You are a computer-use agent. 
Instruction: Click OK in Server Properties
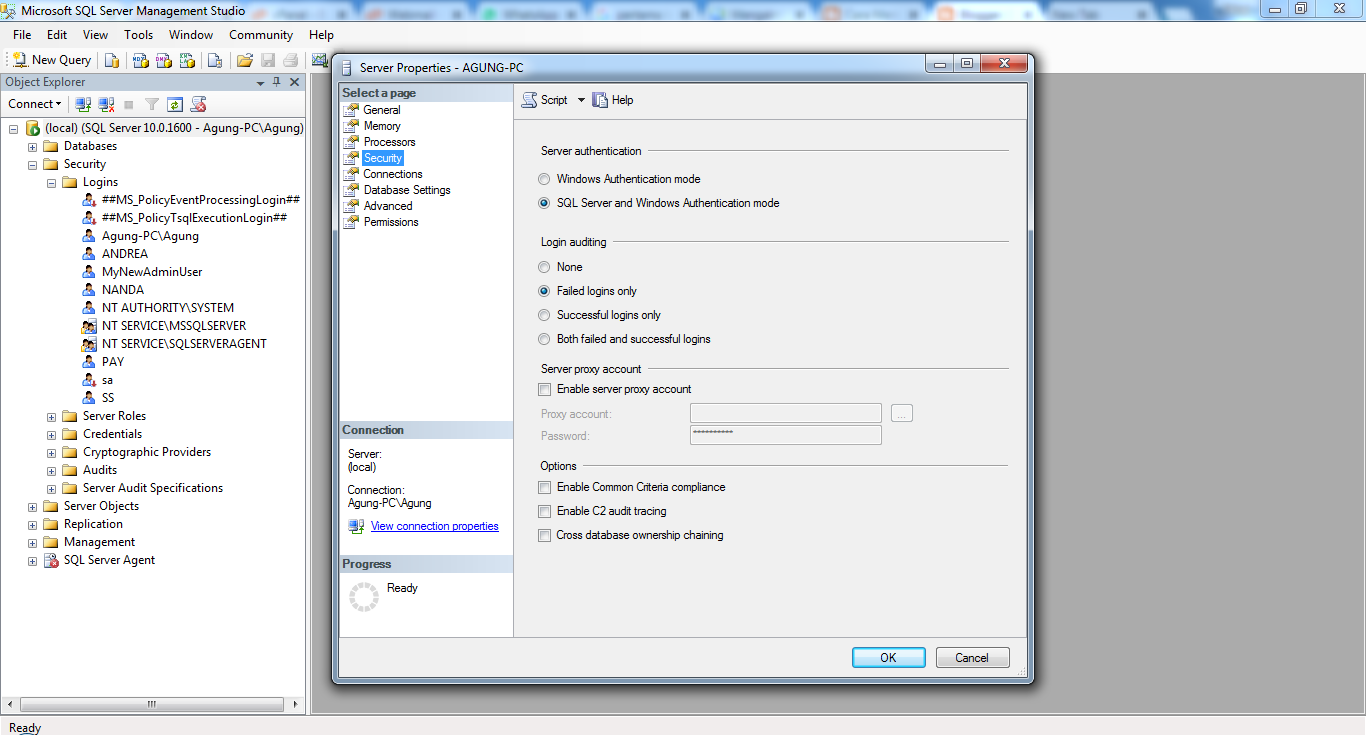(x=888, y=657)
